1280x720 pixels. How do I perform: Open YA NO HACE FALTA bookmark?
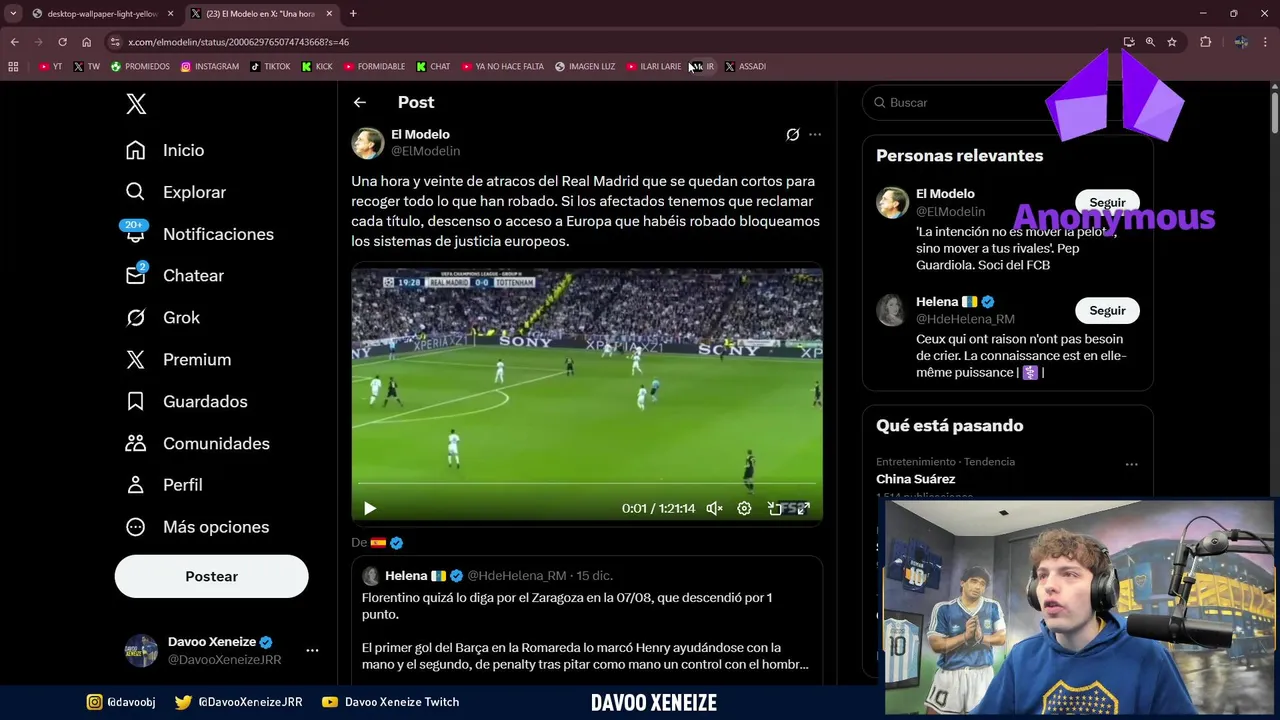(x=503, y=67)
